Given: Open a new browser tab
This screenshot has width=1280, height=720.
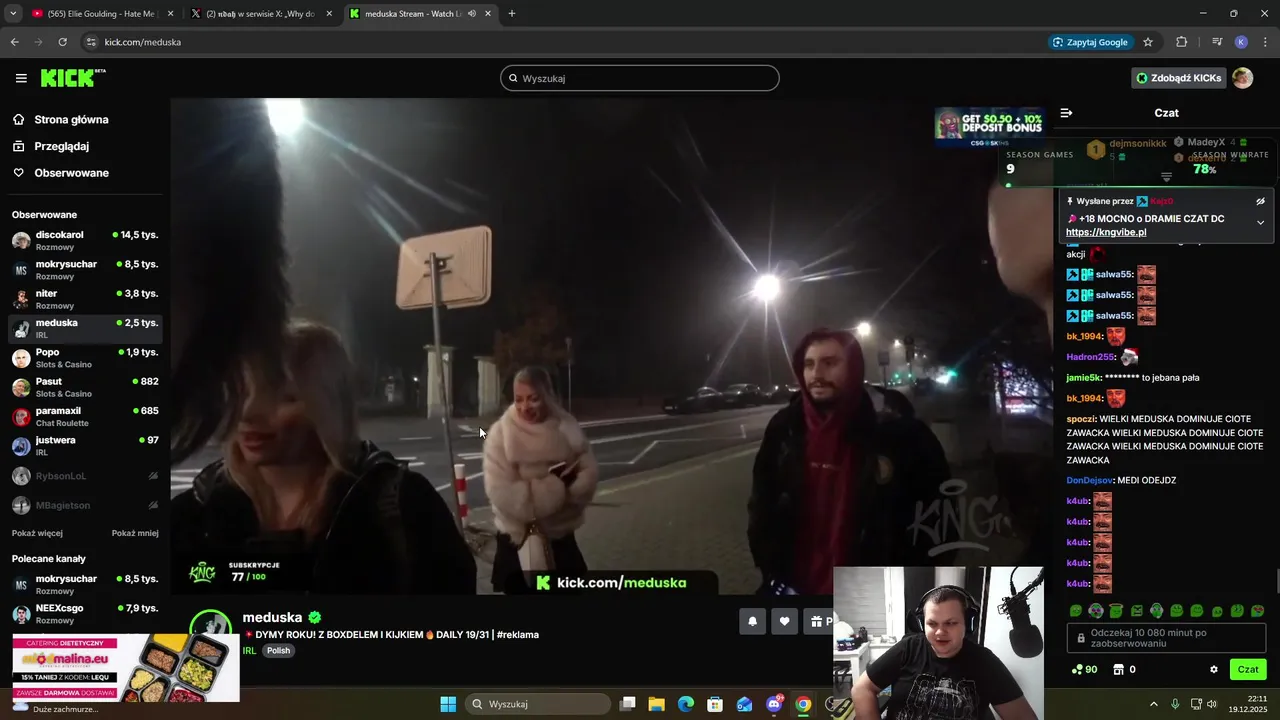Looking at the screenshot, I should click(x=512, y=14).
